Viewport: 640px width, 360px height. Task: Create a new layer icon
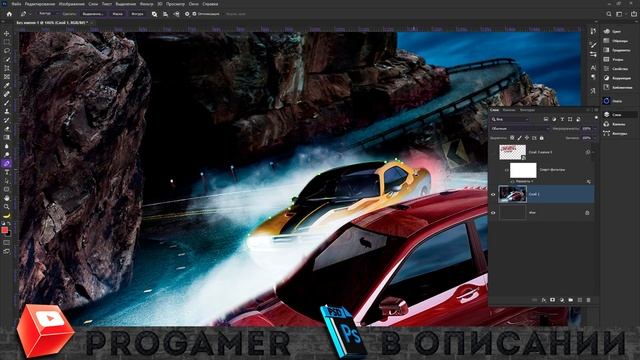point(580,300)
